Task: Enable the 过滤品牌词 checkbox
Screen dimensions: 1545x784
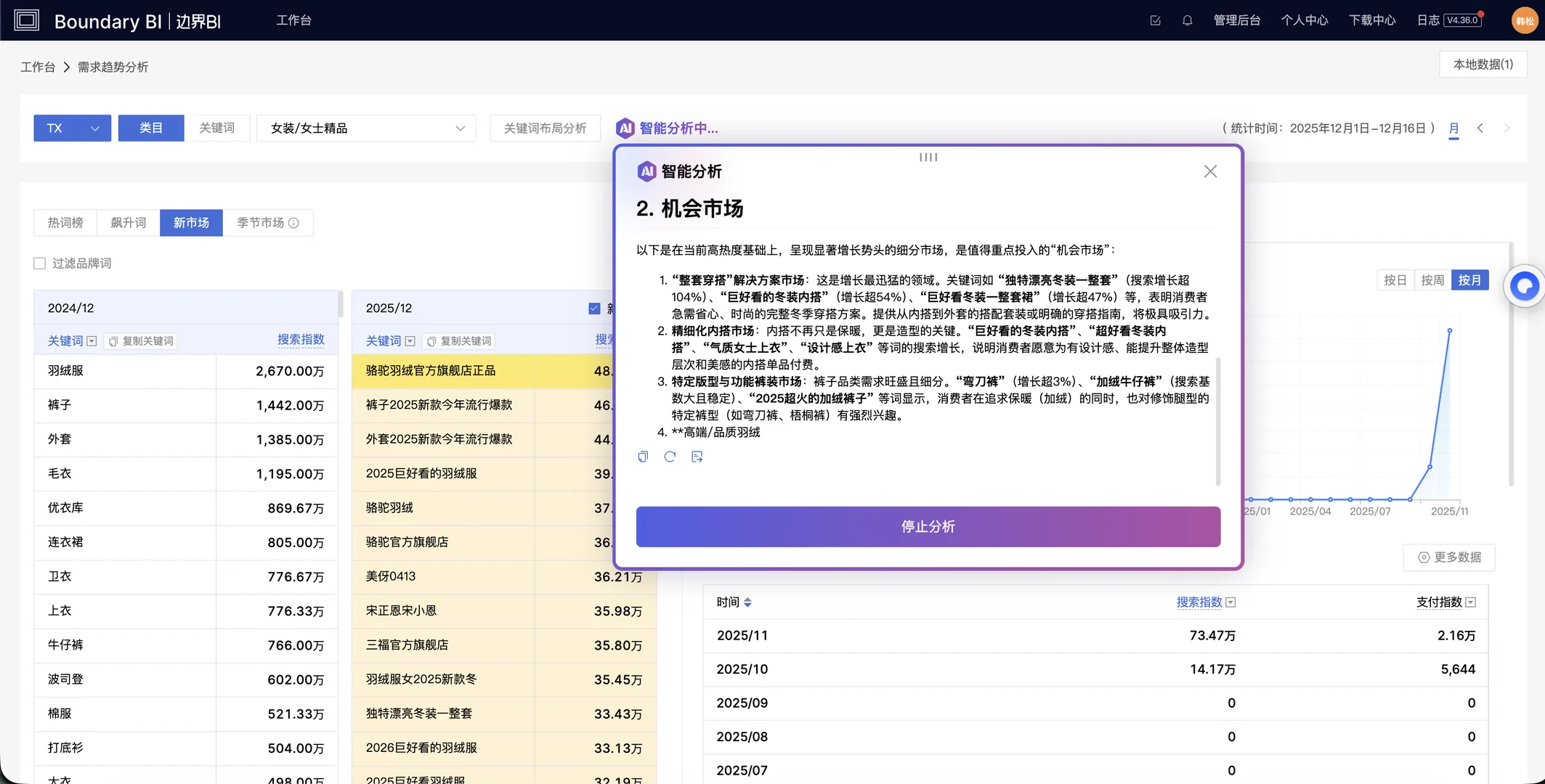Action: click(x=40, y=263)
